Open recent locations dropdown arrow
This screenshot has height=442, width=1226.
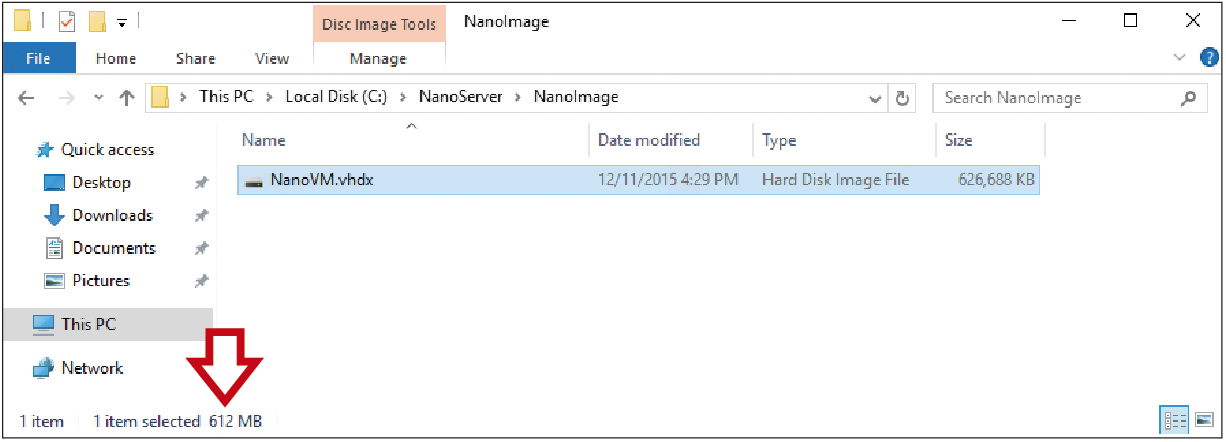click(98, 98)
